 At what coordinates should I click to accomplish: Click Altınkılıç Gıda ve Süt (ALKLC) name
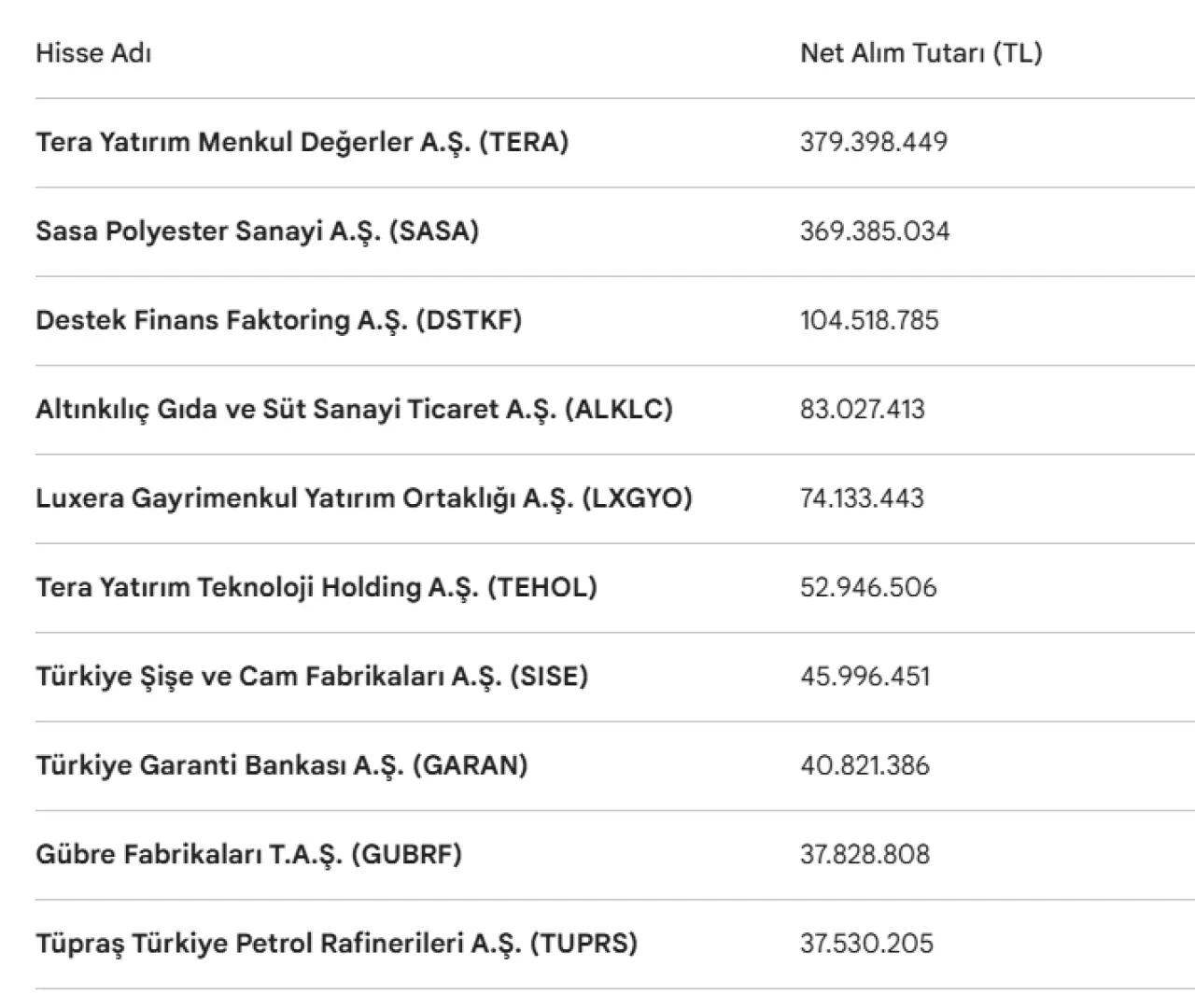[354, 409]
